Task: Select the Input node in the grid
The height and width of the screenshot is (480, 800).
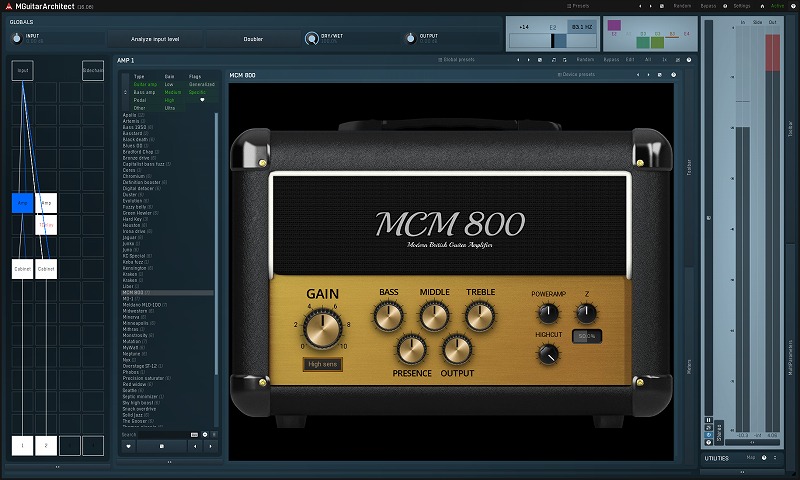Action: click(23, 71)
